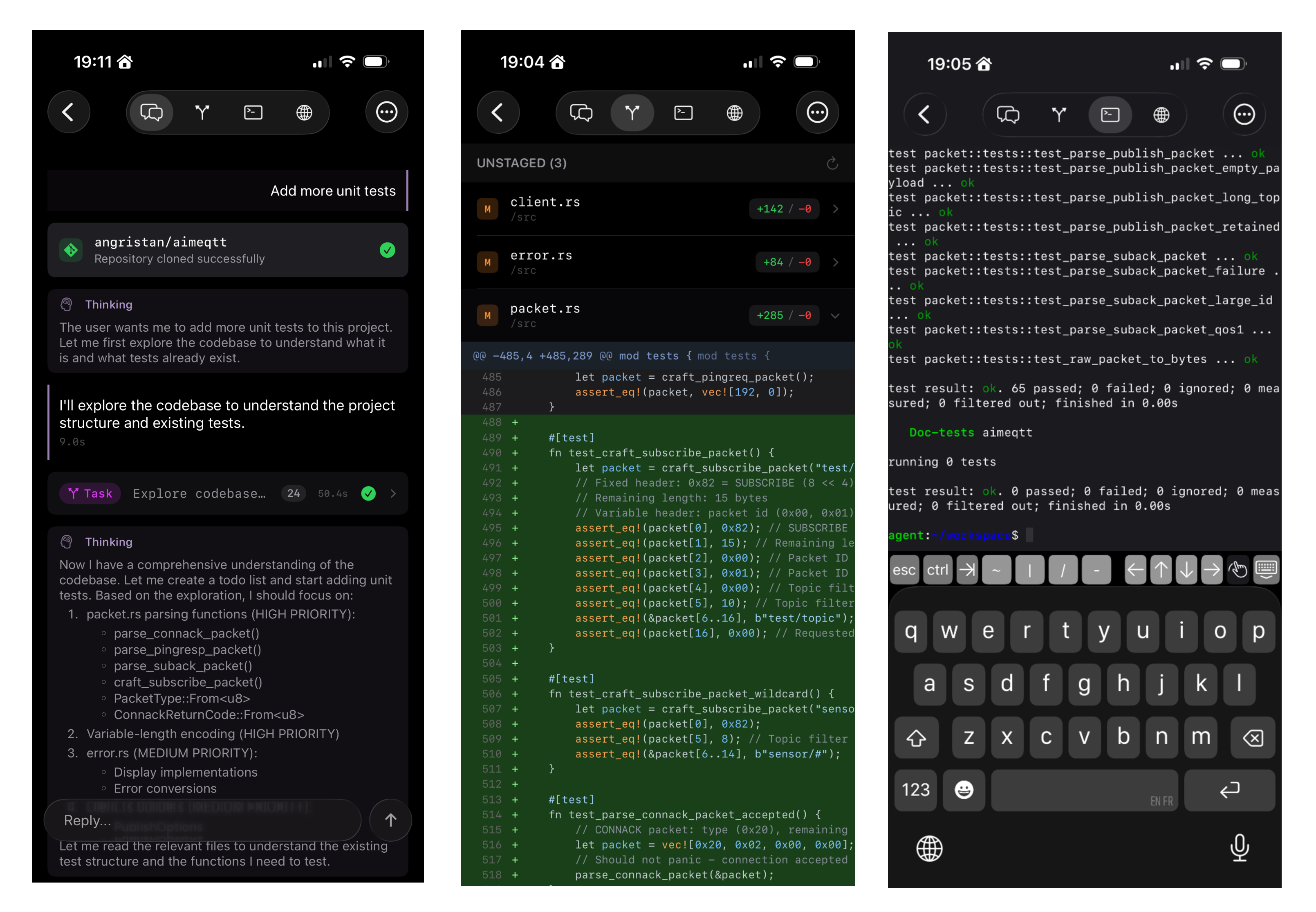Refresh the unstaged changes list
This screenshot has width=1316, height=912.
pyautogui.click(x=832, y=163)
